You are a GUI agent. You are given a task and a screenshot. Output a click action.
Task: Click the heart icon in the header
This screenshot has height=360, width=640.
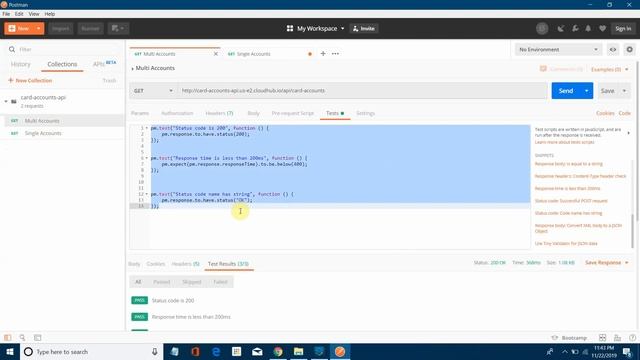[602, 29]
